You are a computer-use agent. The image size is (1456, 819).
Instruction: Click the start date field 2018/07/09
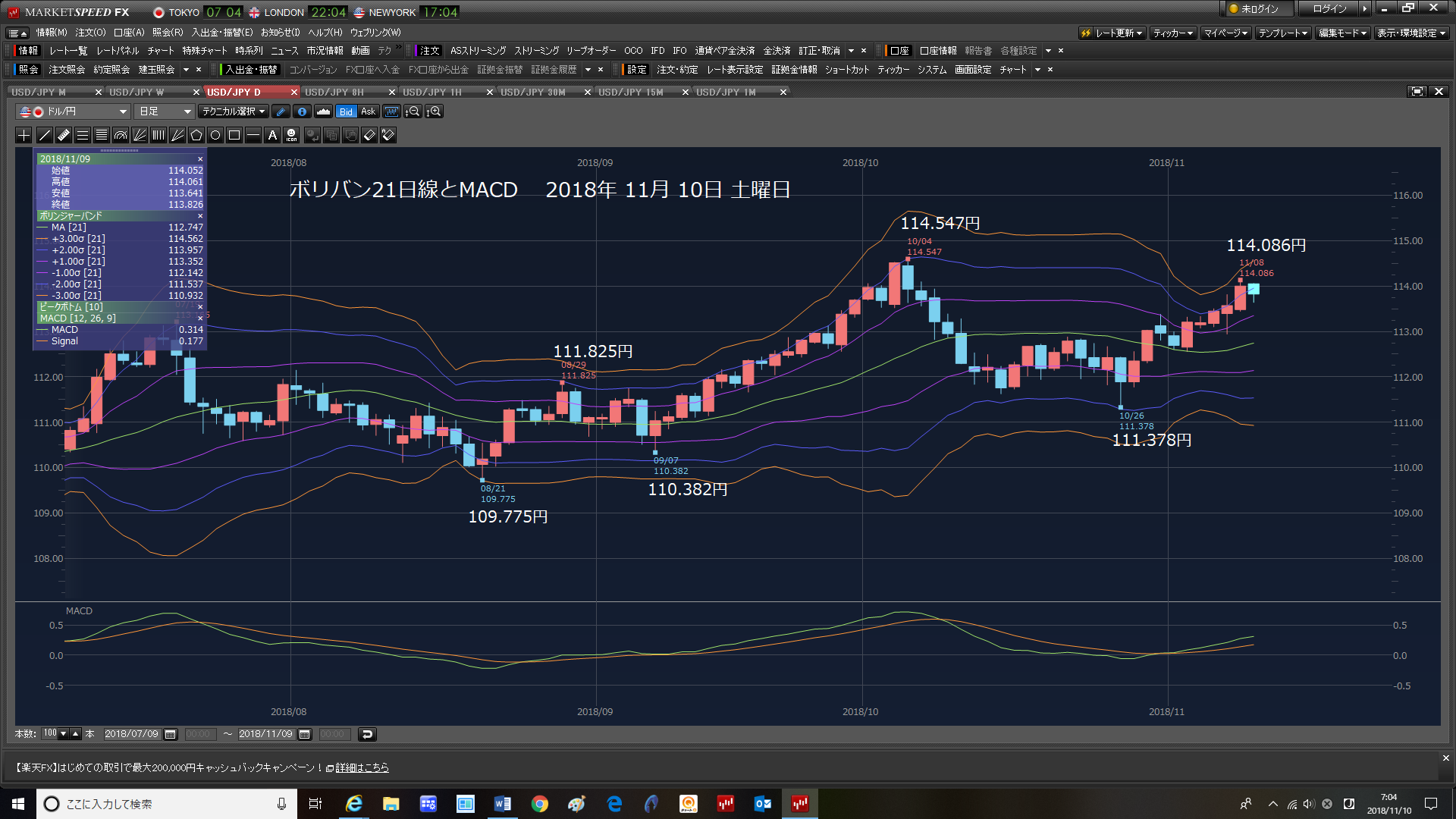132,734
